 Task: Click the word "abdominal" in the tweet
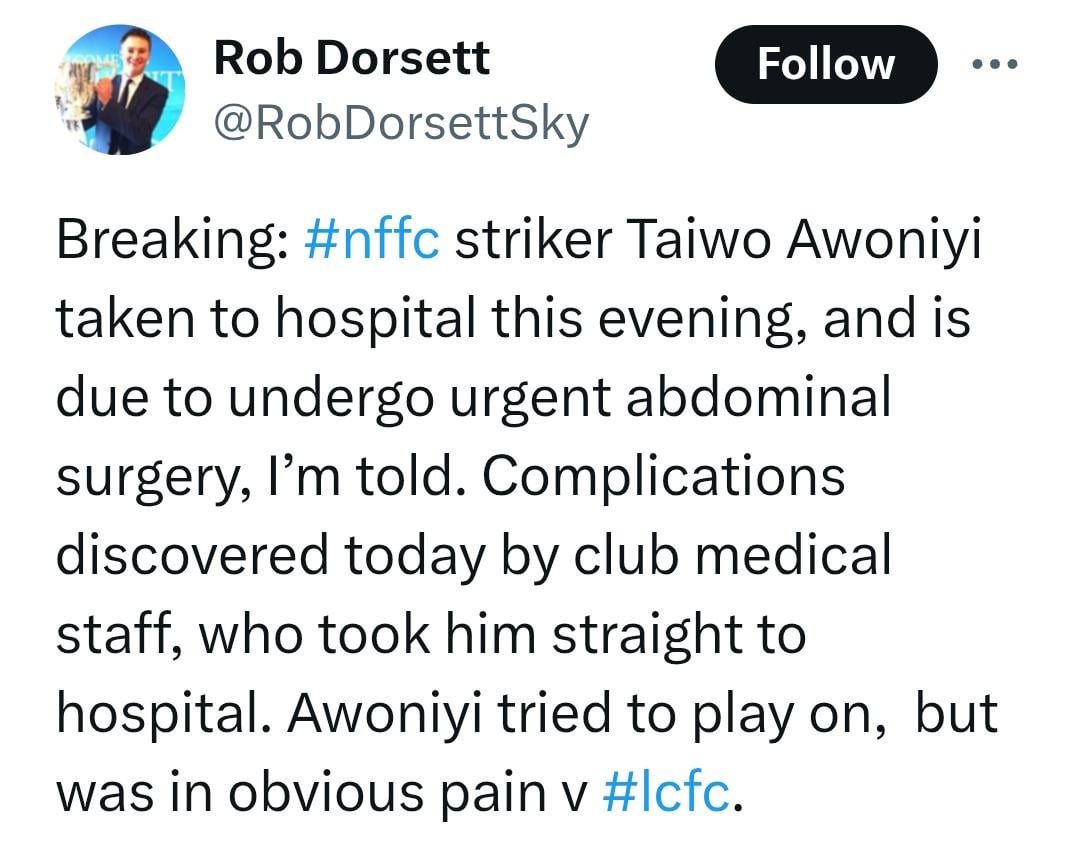(758, 397)
